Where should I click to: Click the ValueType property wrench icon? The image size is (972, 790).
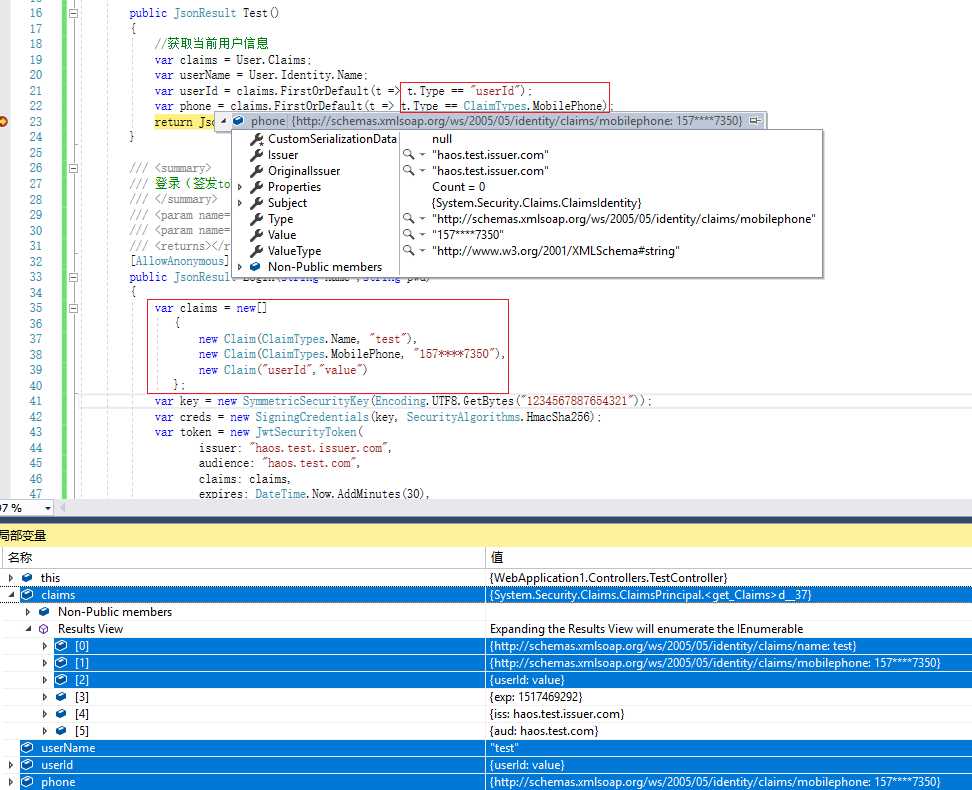[256, 251]
